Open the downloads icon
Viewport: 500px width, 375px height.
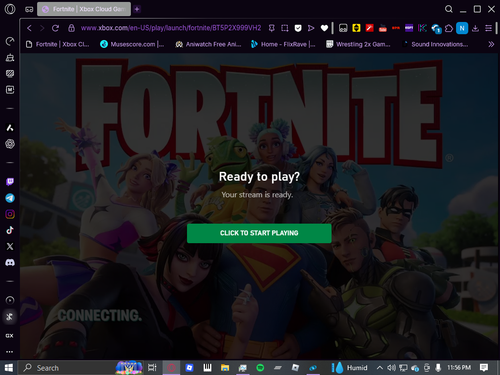point(475,28)
